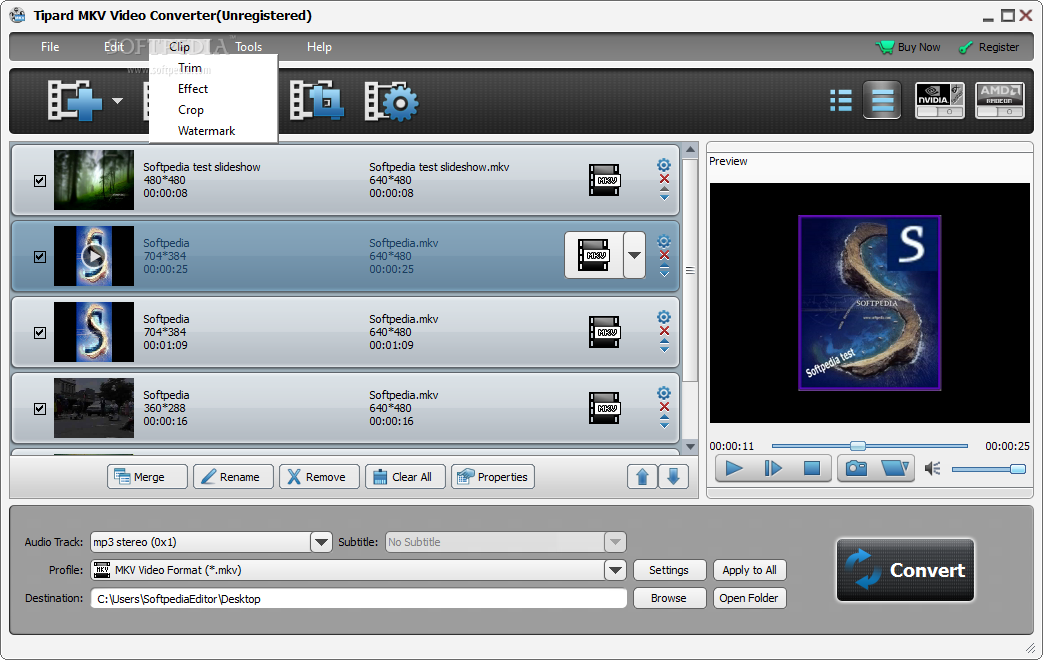This screenshot has height=660, width=1043.
Task: Open format dropdown on selected Softpedia row
Action: coord(635,255)
